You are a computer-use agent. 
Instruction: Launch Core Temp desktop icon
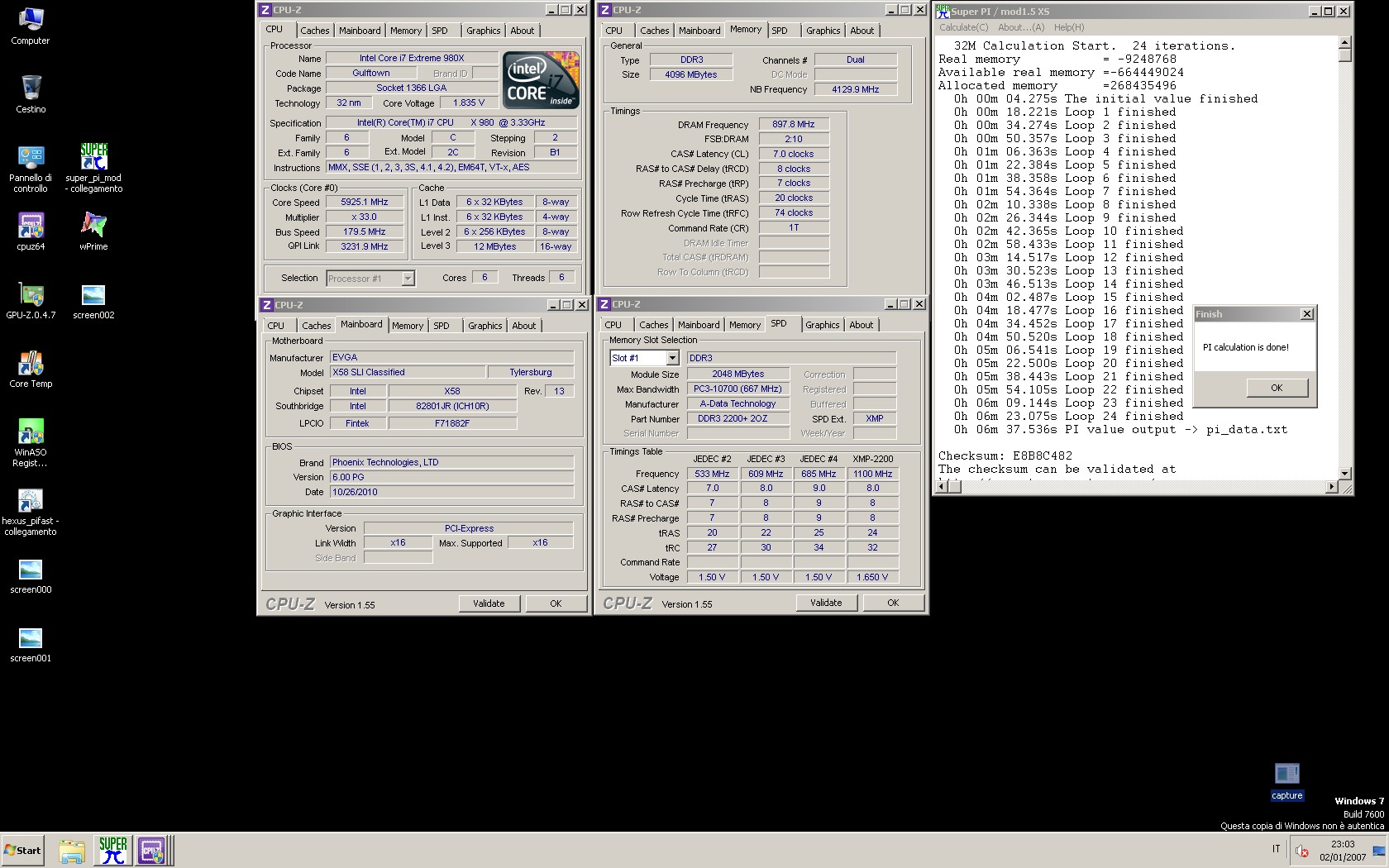click(31, 368)
